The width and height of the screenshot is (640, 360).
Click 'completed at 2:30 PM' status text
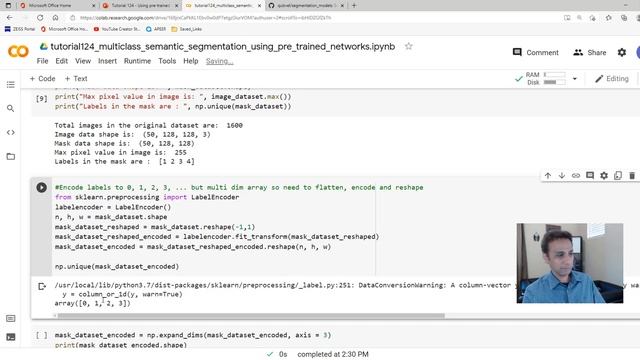[333, 354]
